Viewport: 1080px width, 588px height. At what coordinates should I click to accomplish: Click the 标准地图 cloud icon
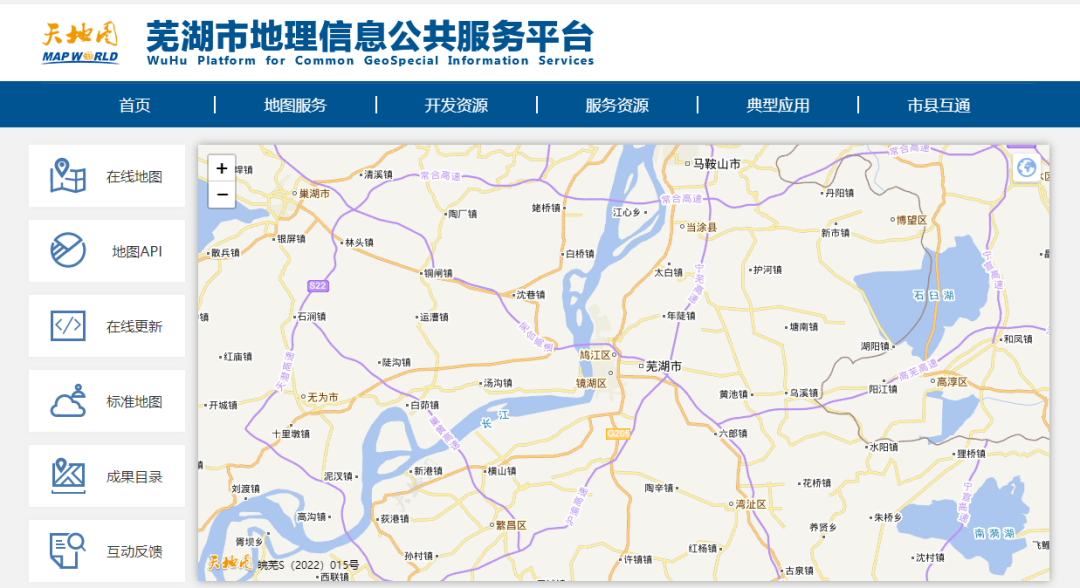pyautogui.click(x=68, y=401)
